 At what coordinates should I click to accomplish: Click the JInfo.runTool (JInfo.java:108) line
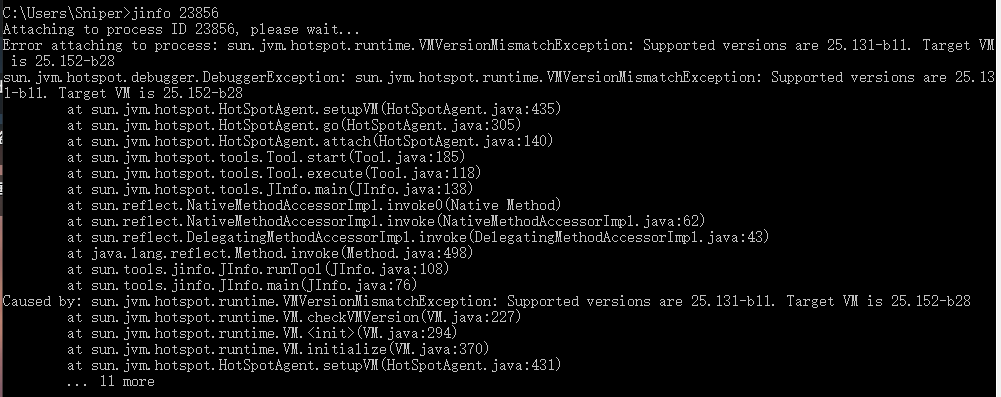pyautogui.click(x=259, y=269)
